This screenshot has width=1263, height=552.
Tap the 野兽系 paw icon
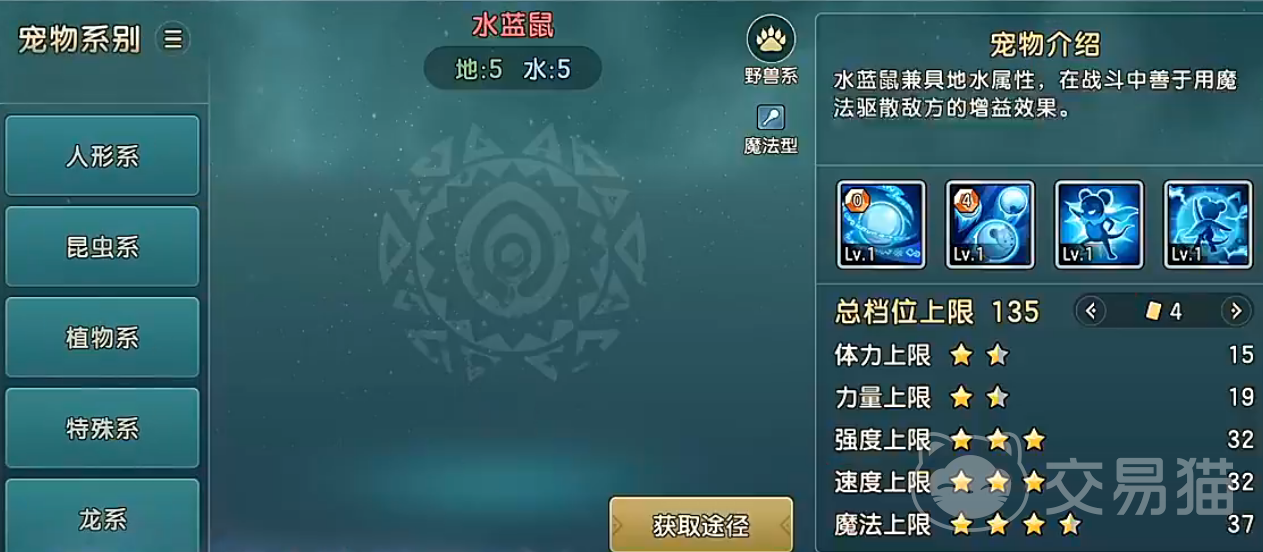point(771,39)
